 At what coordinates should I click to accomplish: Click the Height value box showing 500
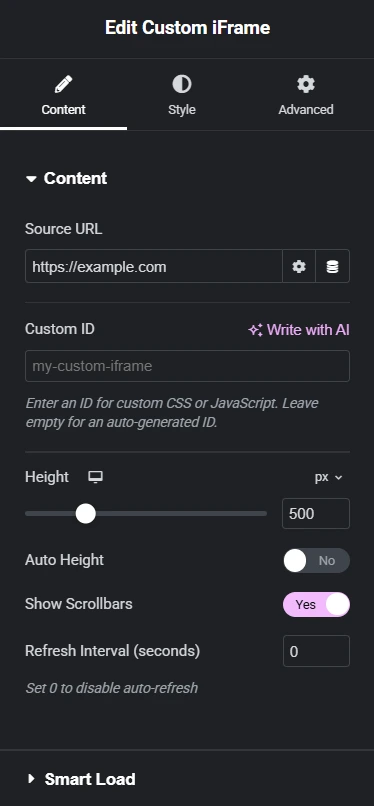316,514
